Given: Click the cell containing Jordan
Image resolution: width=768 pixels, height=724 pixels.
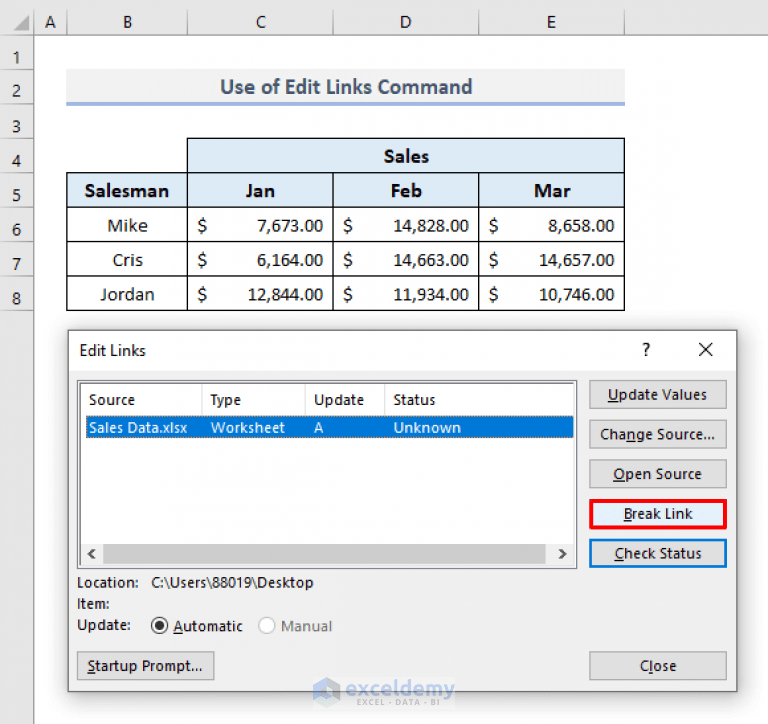Looking at the screenshot, I should point(127,293).
